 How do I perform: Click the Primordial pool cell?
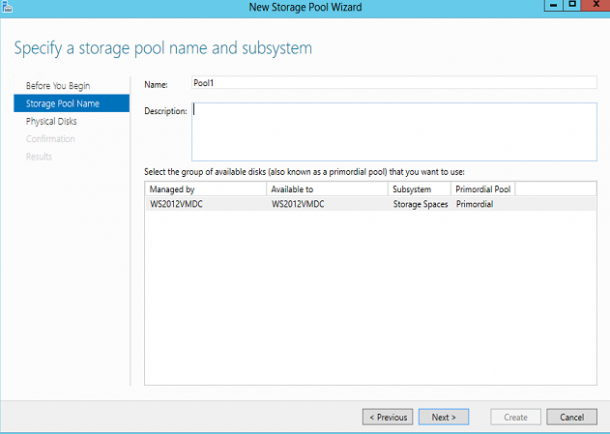[x=474, y=204]
